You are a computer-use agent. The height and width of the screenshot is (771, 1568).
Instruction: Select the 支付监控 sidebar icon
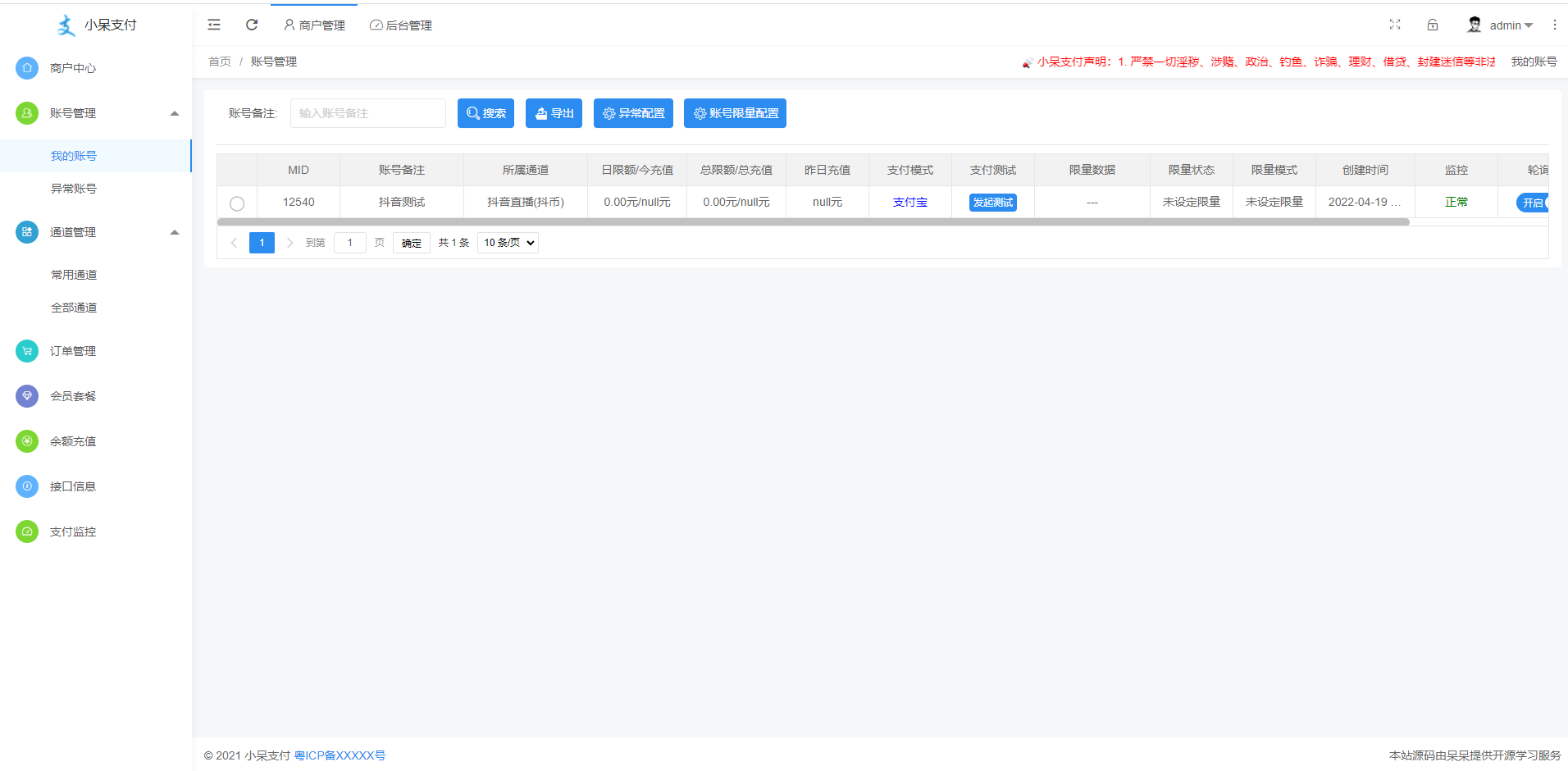pos(27,531)
